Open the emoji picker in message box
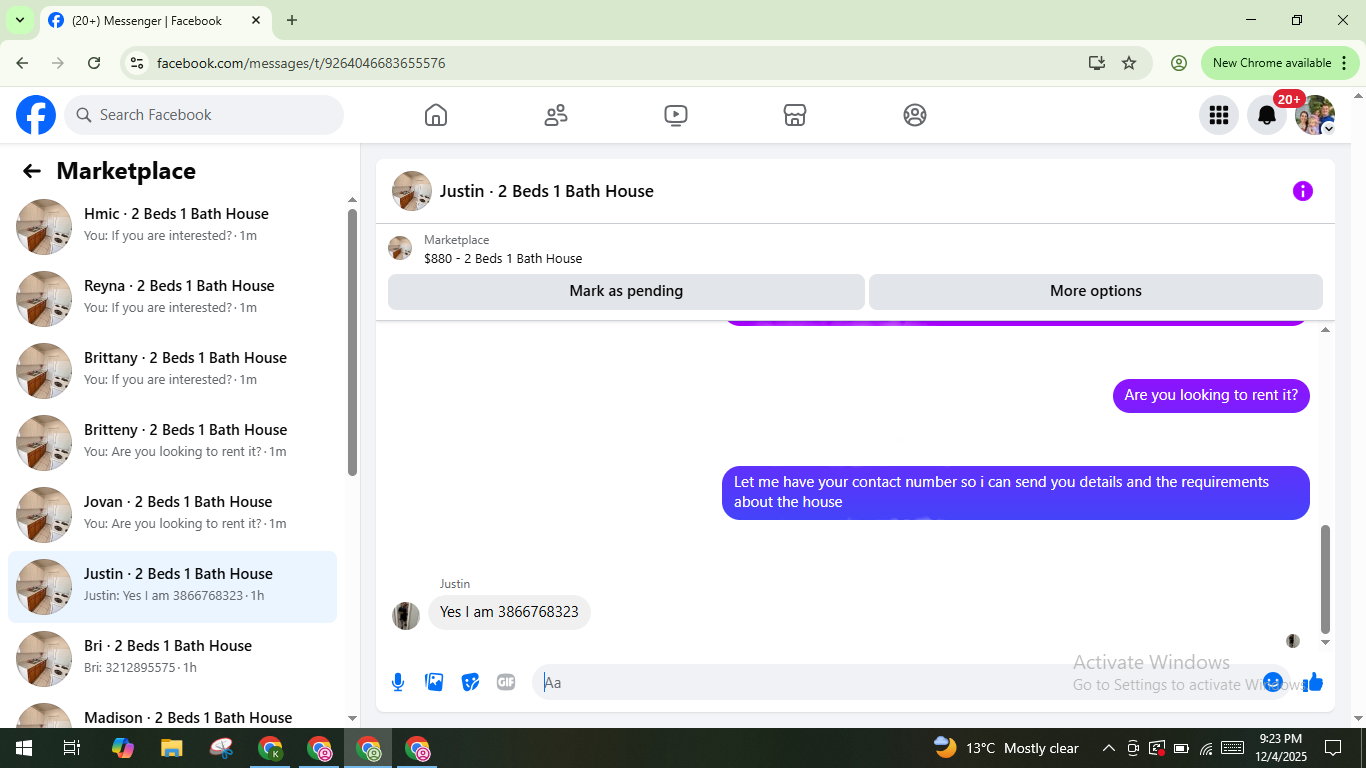This screenshot has height=768, width=1366. (x=1273, y=682)
